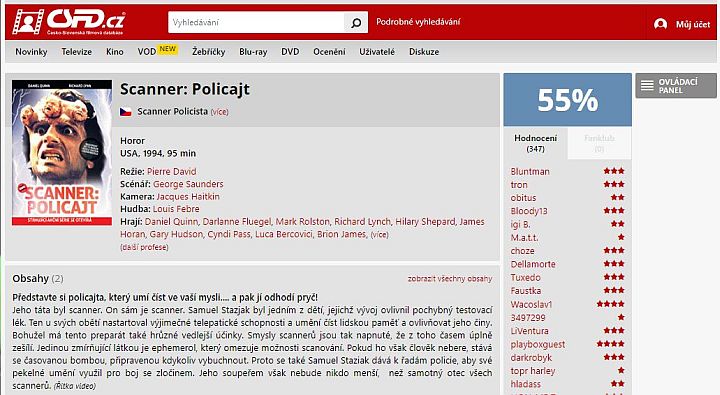The height and width of the screenshot is (395, 720).
Task: Click the ČSFD.cz logo
Action: 69,22
